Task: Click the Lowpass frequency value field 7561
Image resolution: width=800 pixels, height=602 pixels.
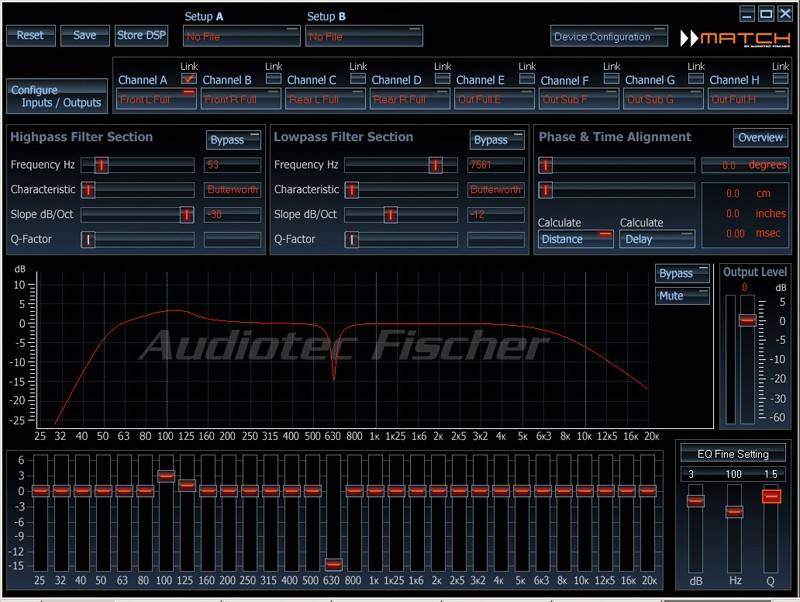Action: 495,165
